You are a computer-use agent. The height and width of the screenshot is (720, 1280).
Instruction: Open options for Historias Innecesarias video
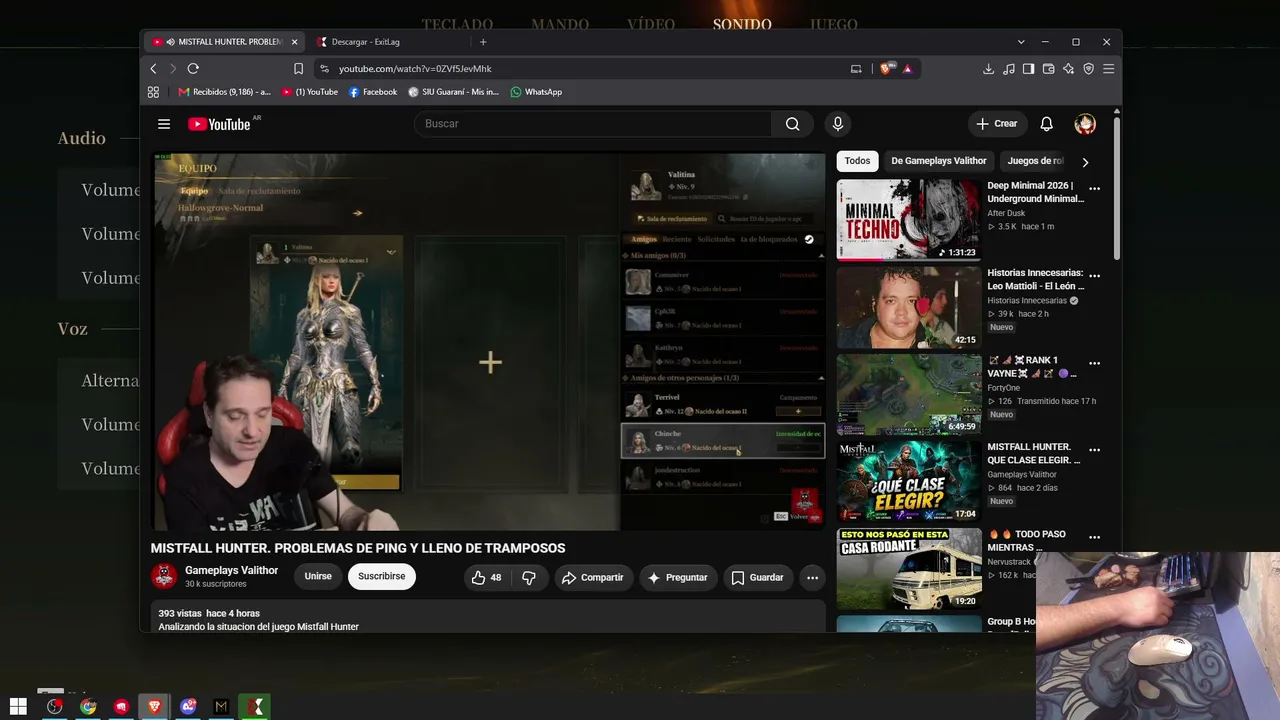coord(1094,275)
